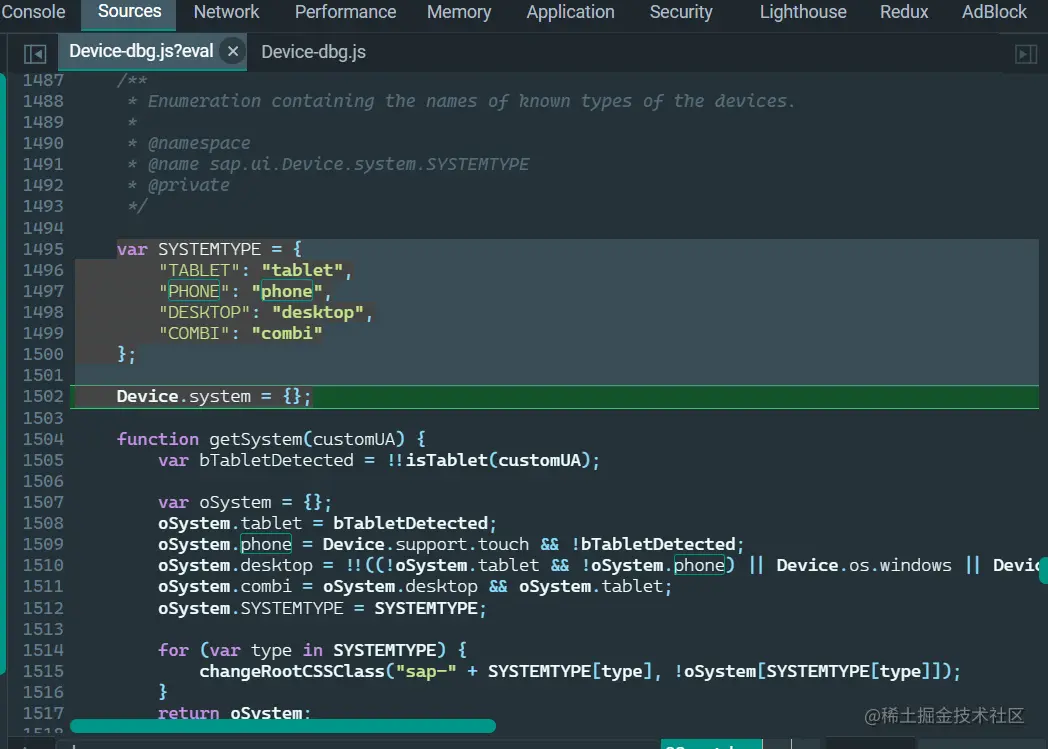Click "isTablet" call on line 1505
This screenshot has width=1048, height=749.
point(446,460)
